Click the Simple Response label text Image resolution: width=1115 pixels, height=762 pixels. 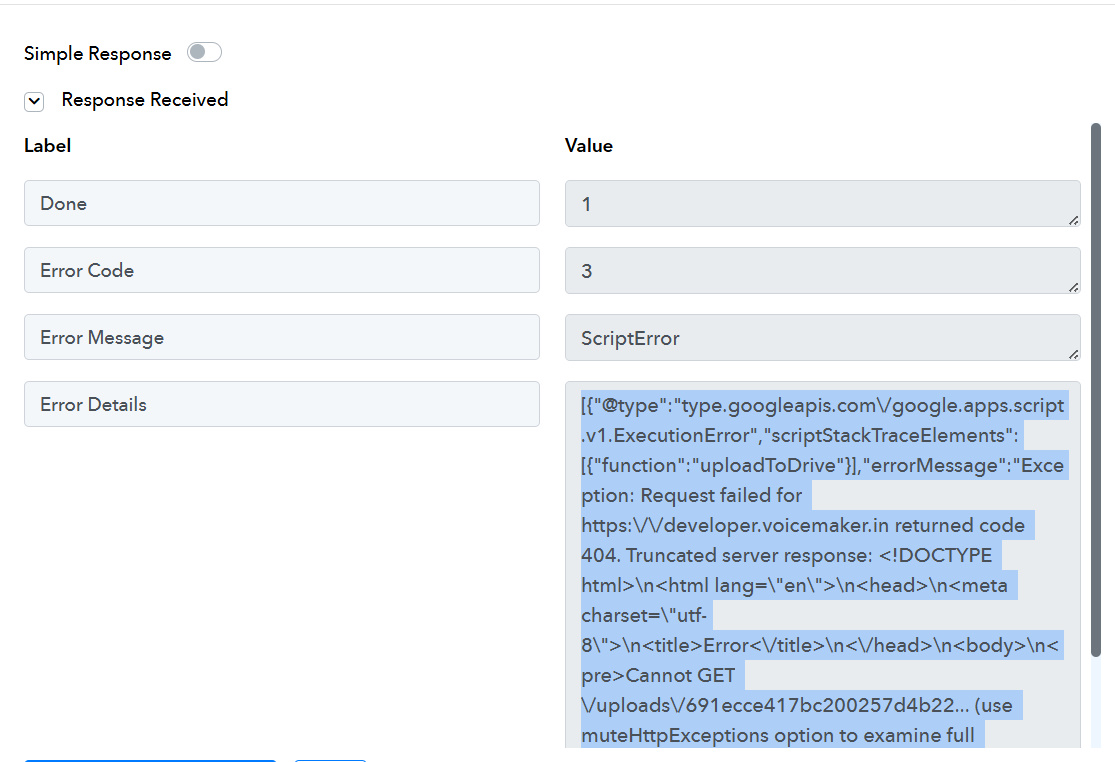click(97, 54)
